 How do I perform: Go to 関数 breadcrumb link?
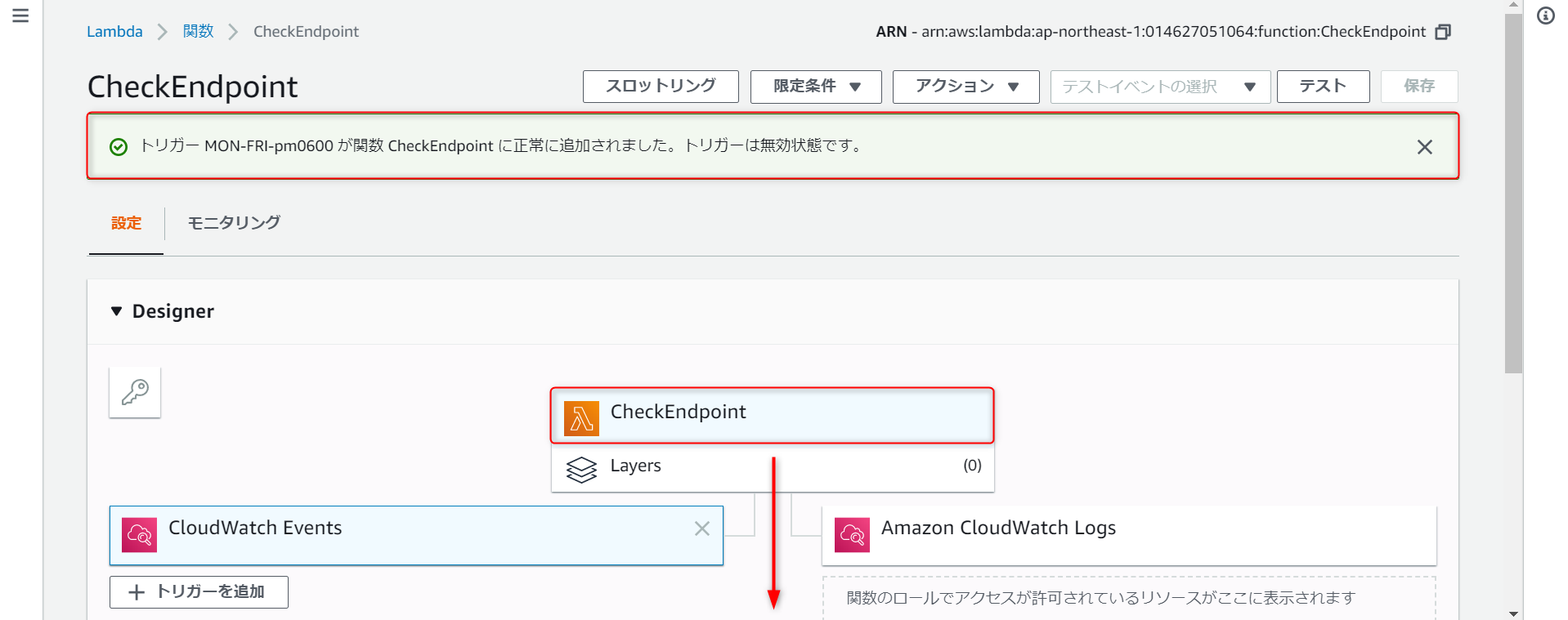[199, 32]
